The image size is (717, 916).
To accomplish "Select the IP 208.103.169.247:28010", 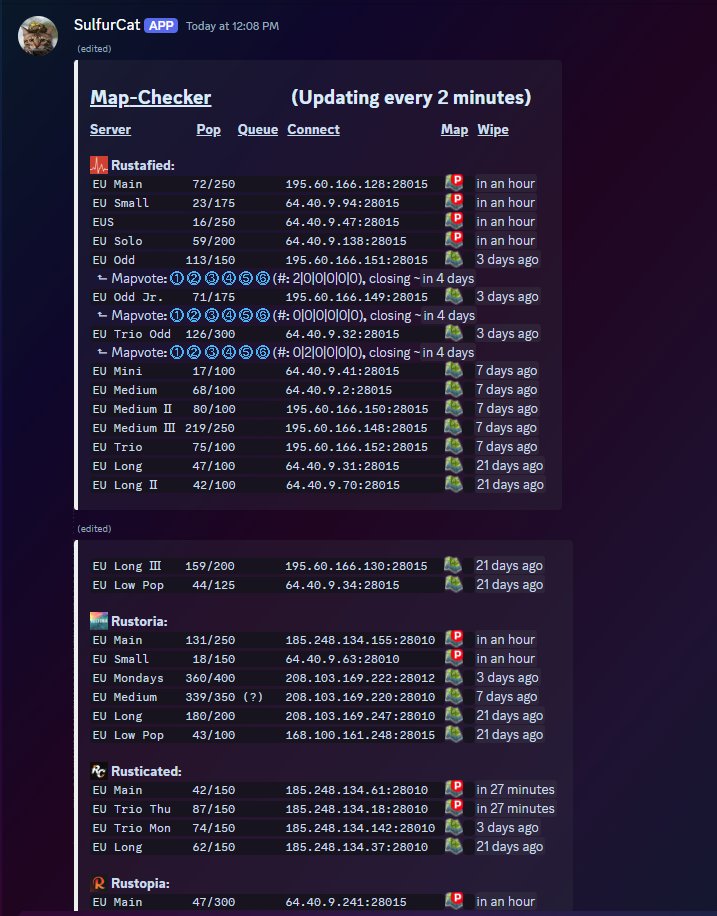I will (360, 716).
